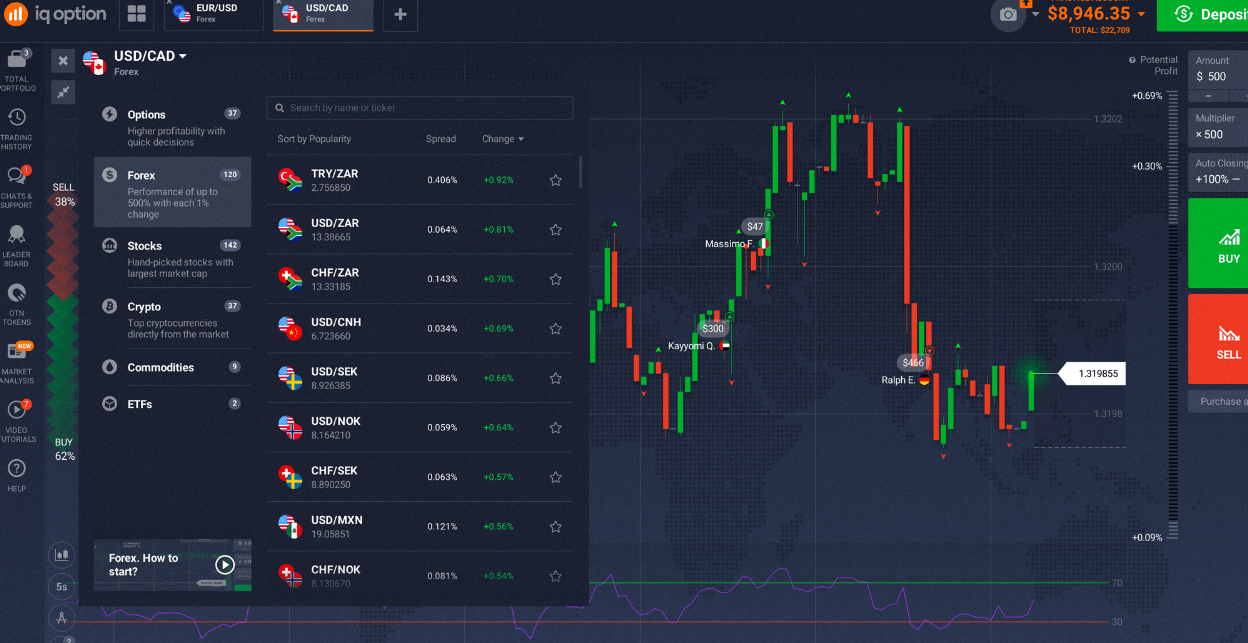Select the Commodities category
Screen dimensions: 1248x643
[172, 367]
